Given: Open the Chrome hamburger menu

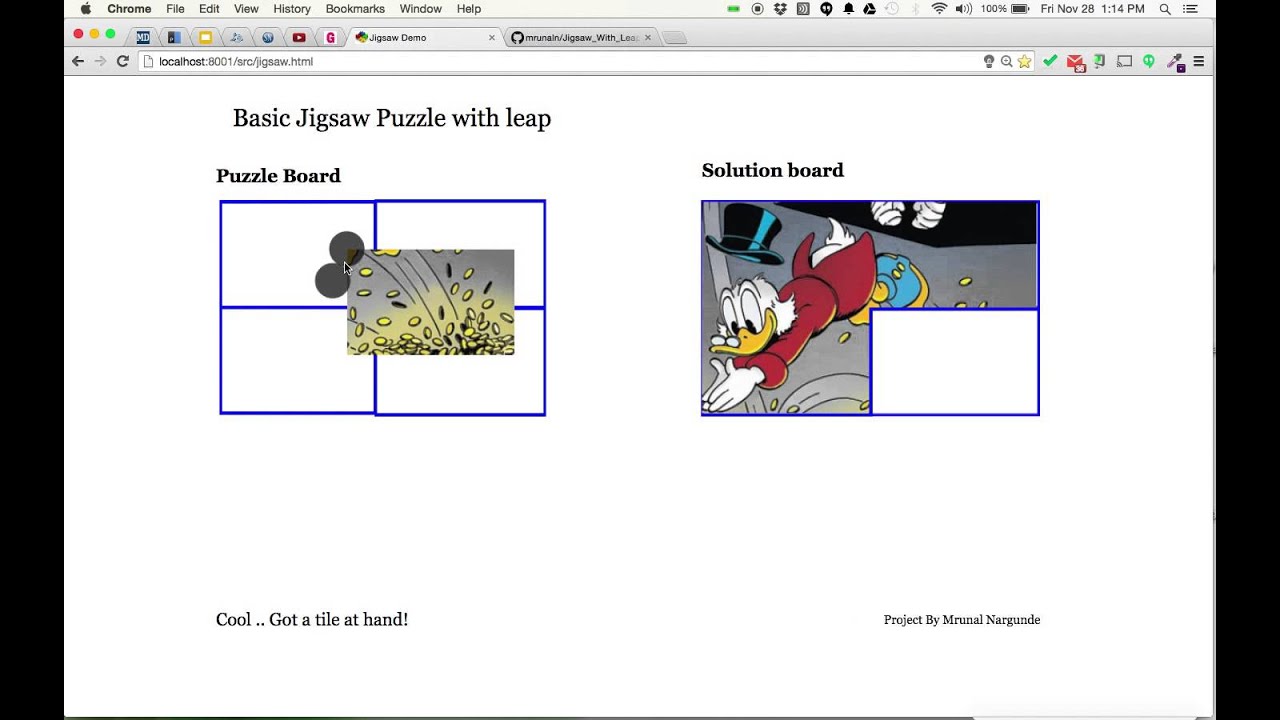Looking at the screenshot, I should pyautogui.click(x=1199, y=61).
